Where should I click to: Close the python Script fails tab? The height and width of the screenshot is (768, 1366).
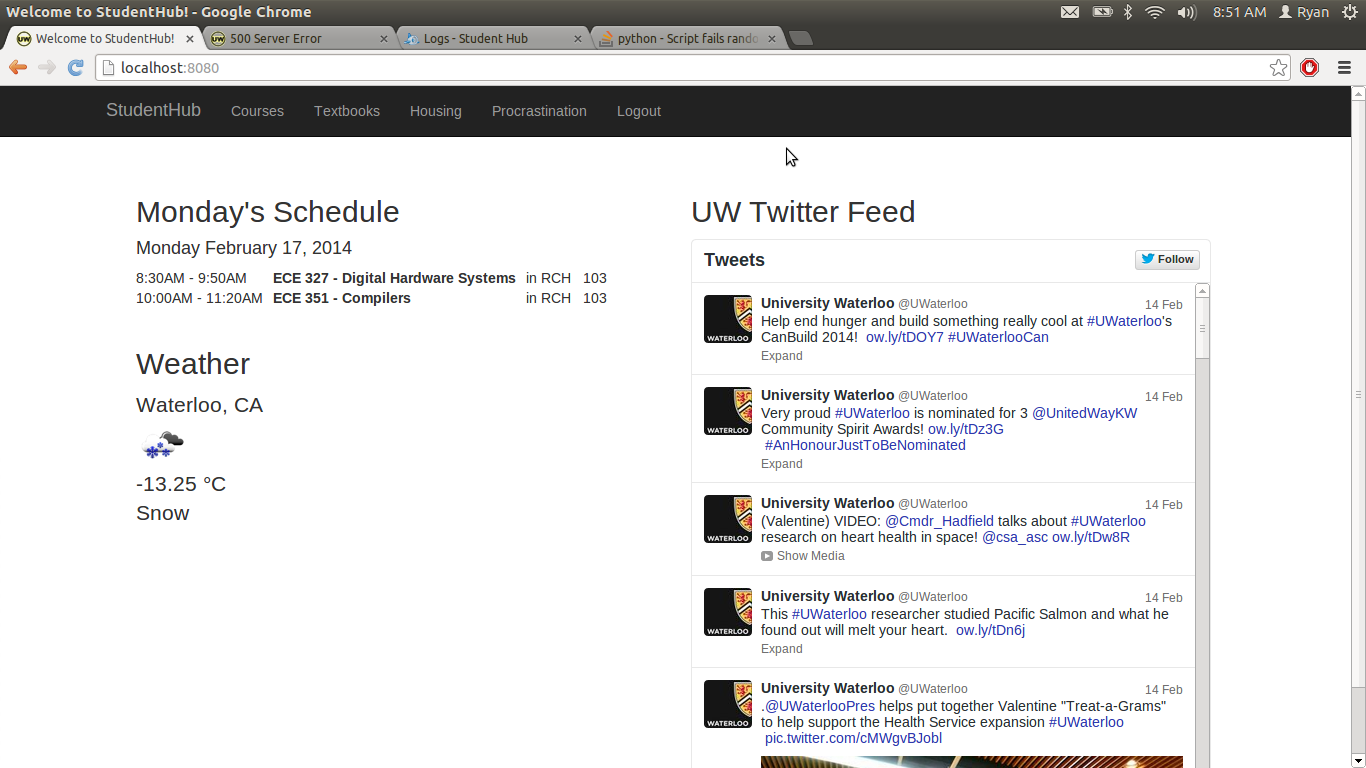pyautogui.click(x=771, y=39)
